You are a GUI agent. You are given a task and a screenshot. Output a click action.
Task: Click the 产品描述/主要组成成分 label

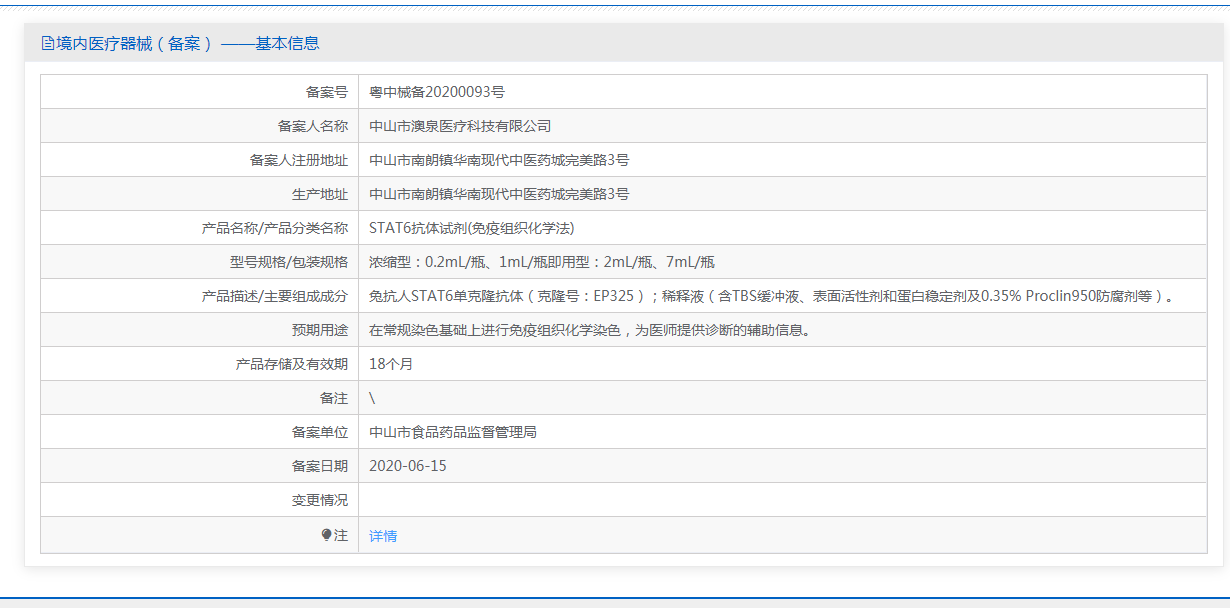point(275,296)
